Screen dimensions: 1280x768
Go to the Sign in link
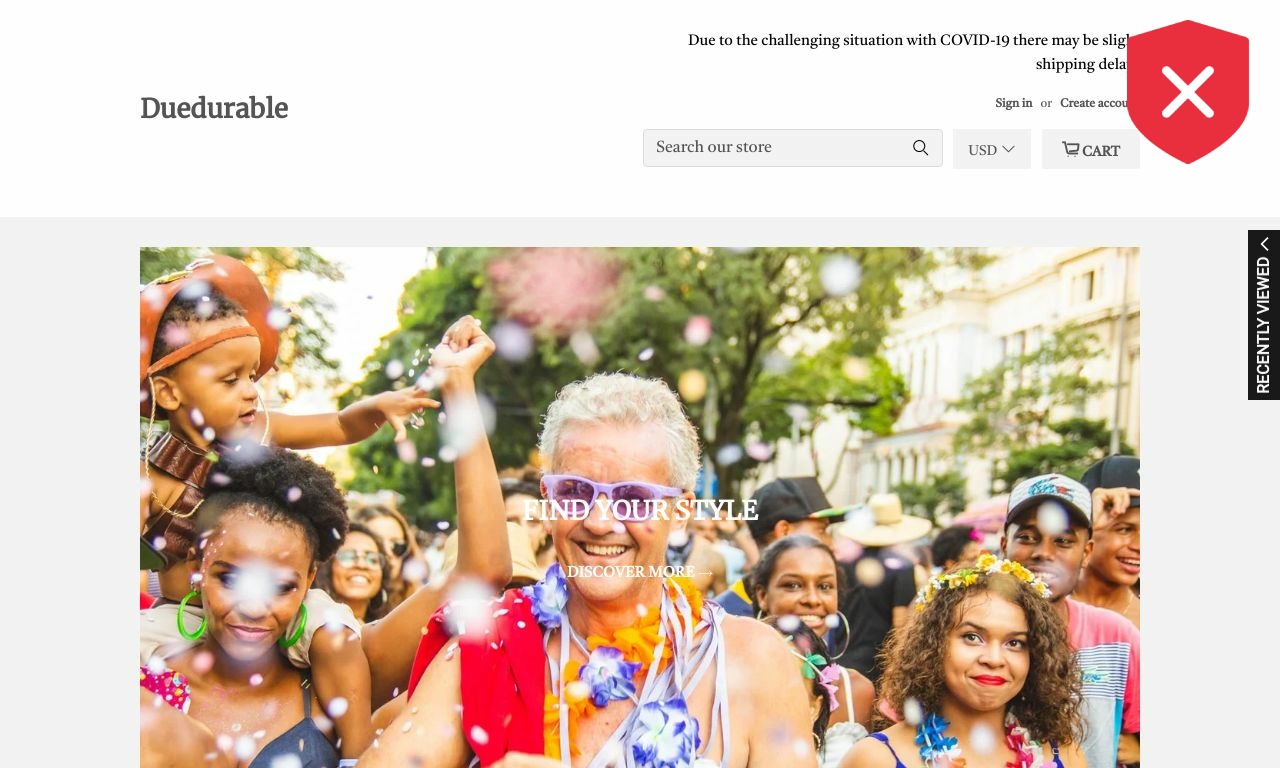(x=1014, y=103)
